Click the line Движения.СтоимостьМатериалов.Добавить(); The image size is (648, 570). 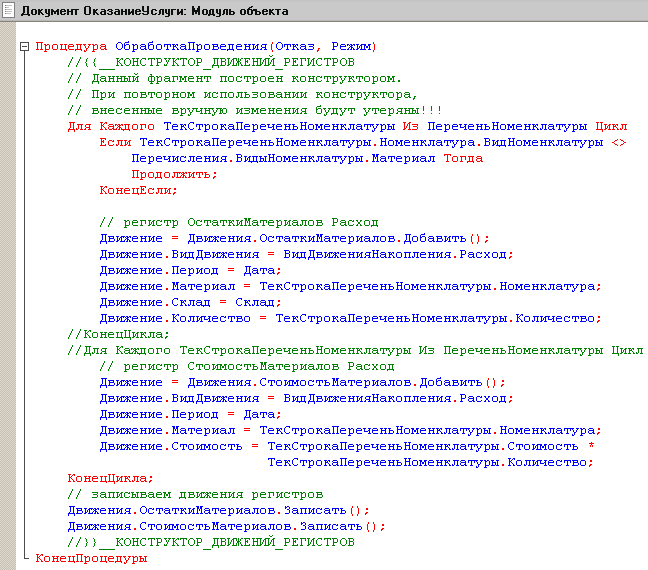coord(303,383)
